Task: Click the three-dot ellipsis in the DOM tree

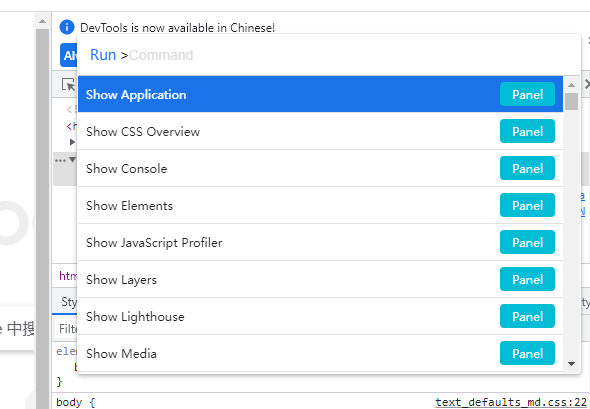Action: (x=60, y=160)
